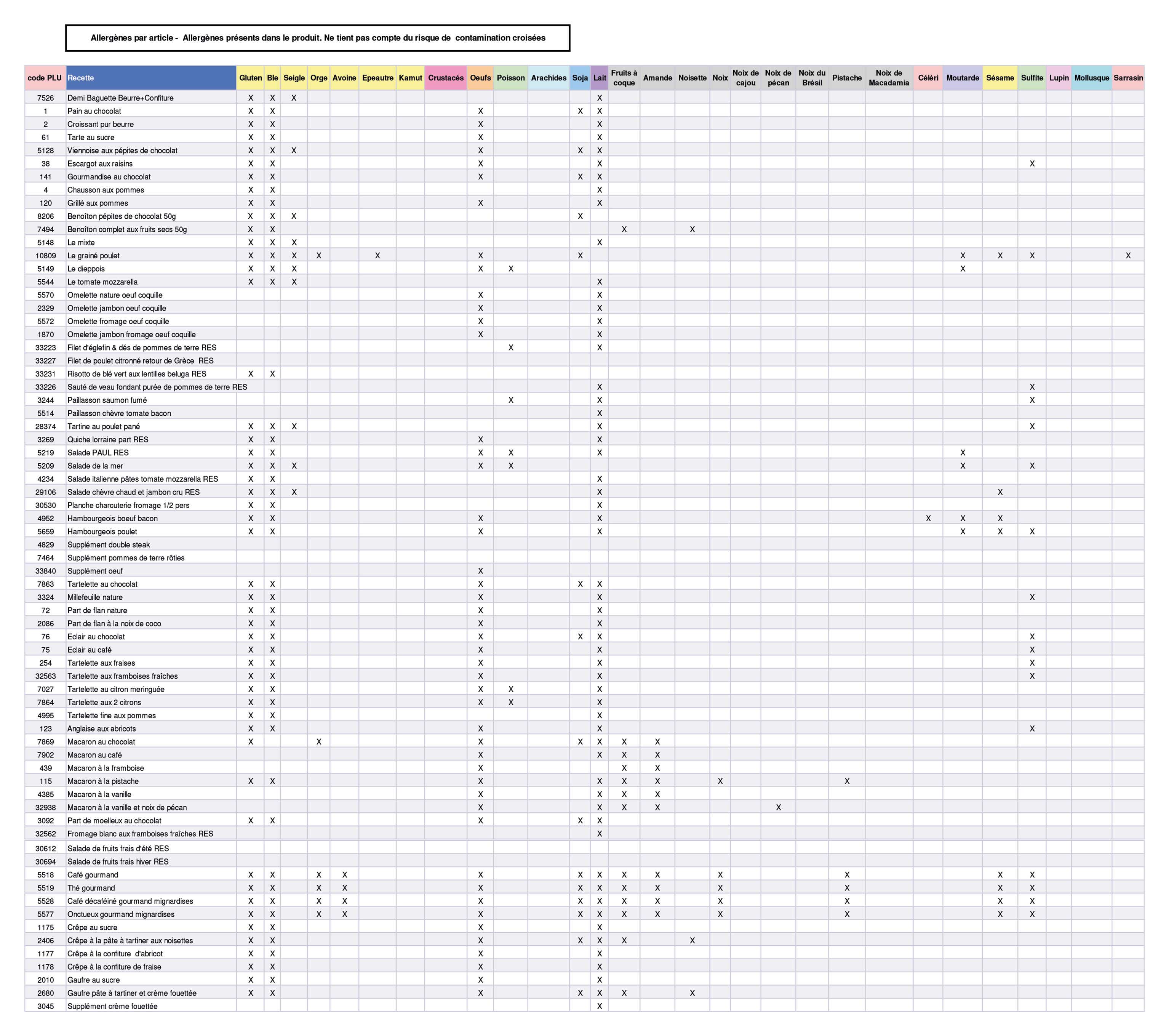Click the 'Fruits à coque' header
The height and width of the screenshot is (1036, 1169).
(x=624, y=78)
